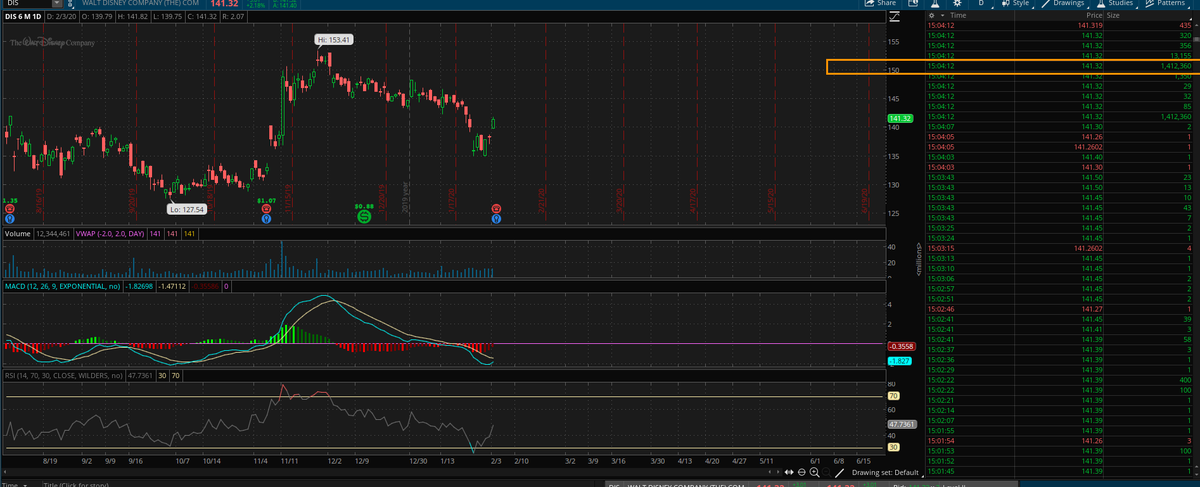1200x487 pixels.
Task: Click the 141.32 last price tag on axis
Action: pos(898,119)
